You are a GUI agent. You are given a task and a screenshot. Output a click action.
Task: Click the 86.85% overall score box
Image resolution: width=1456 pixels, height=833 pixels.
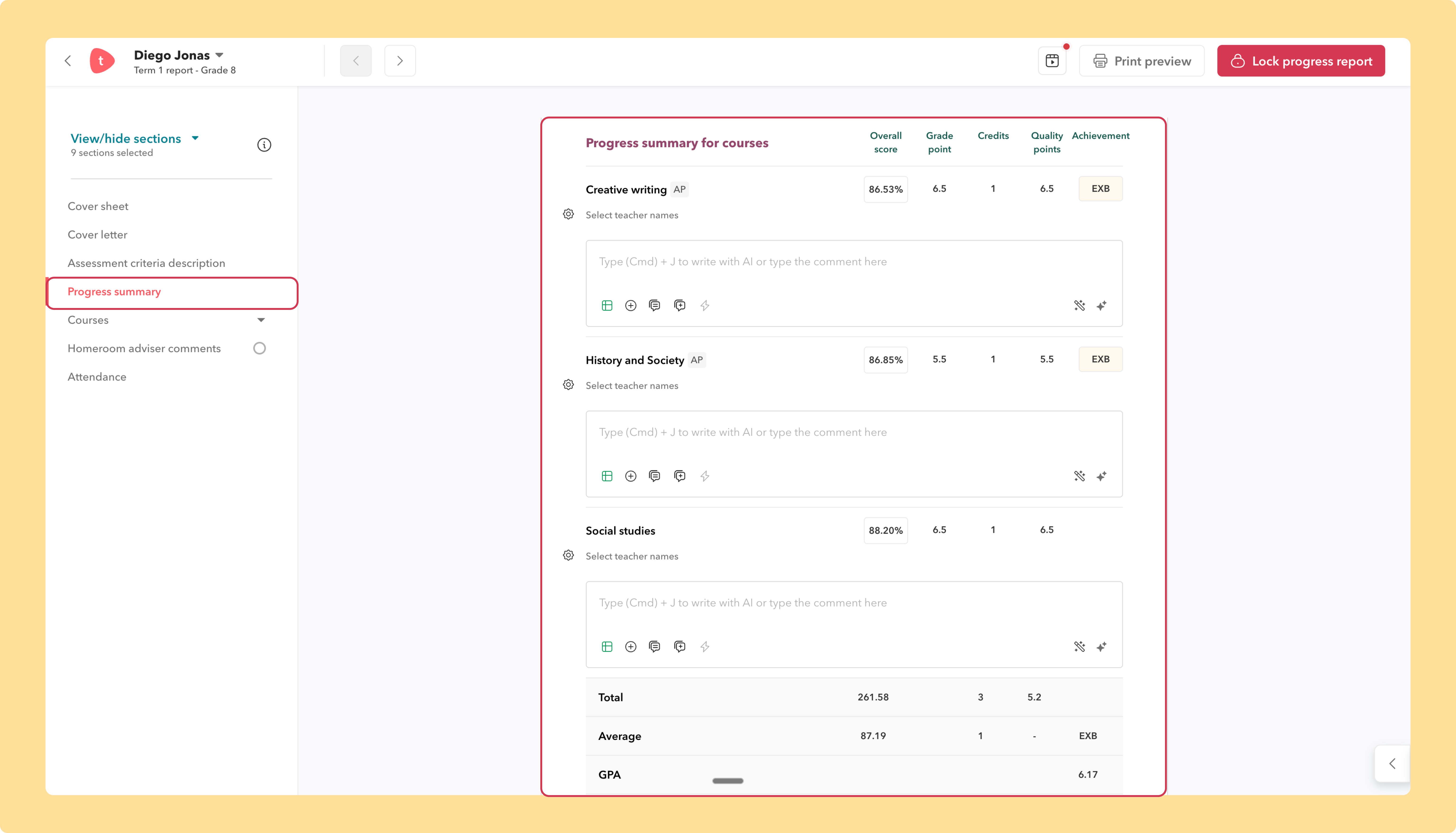886,360
